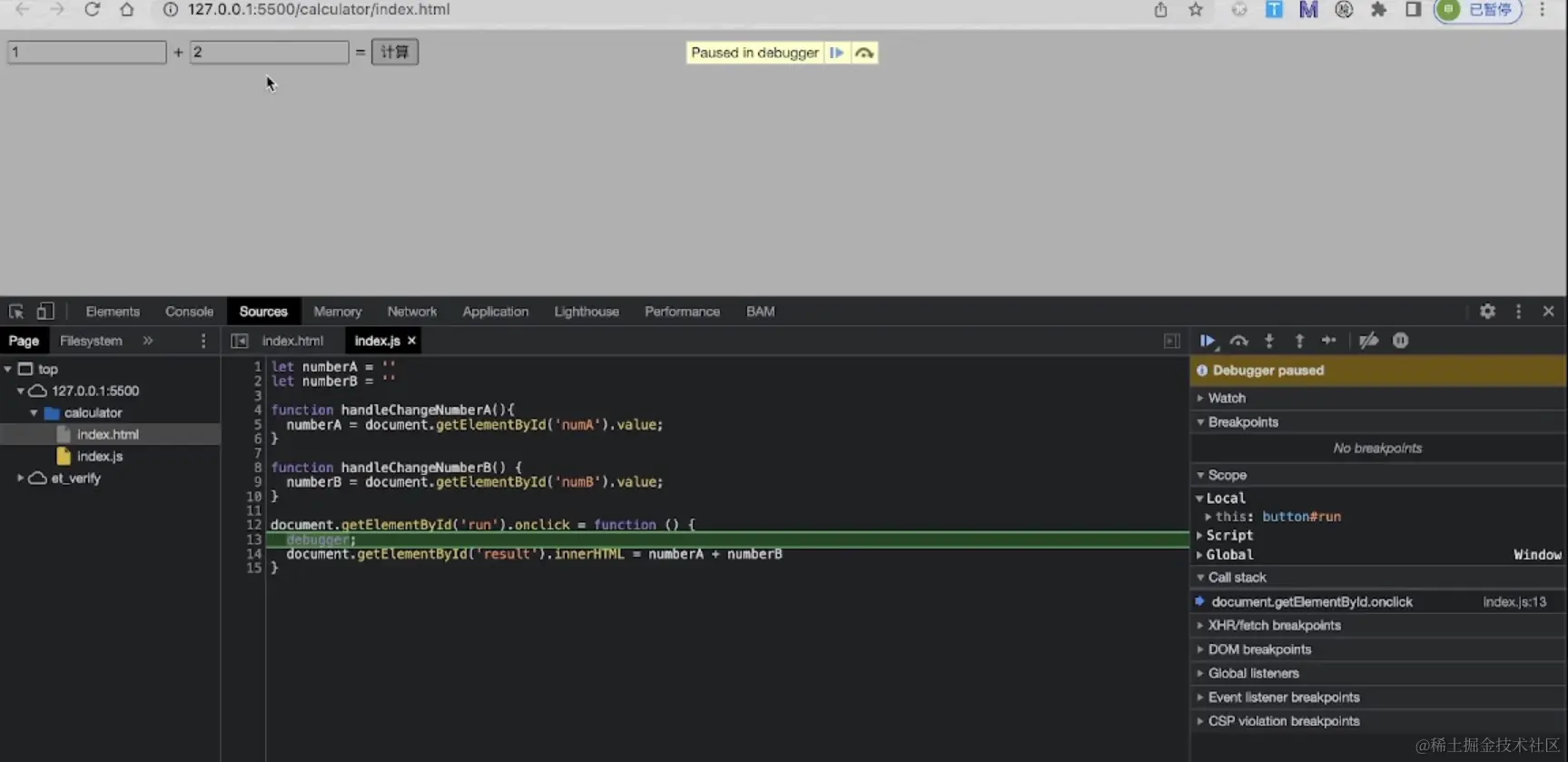Viewport: 1568px width, 762px height.
Task: Open the browser extensions puzzle icon
Action: click(x=1378, y=10)
